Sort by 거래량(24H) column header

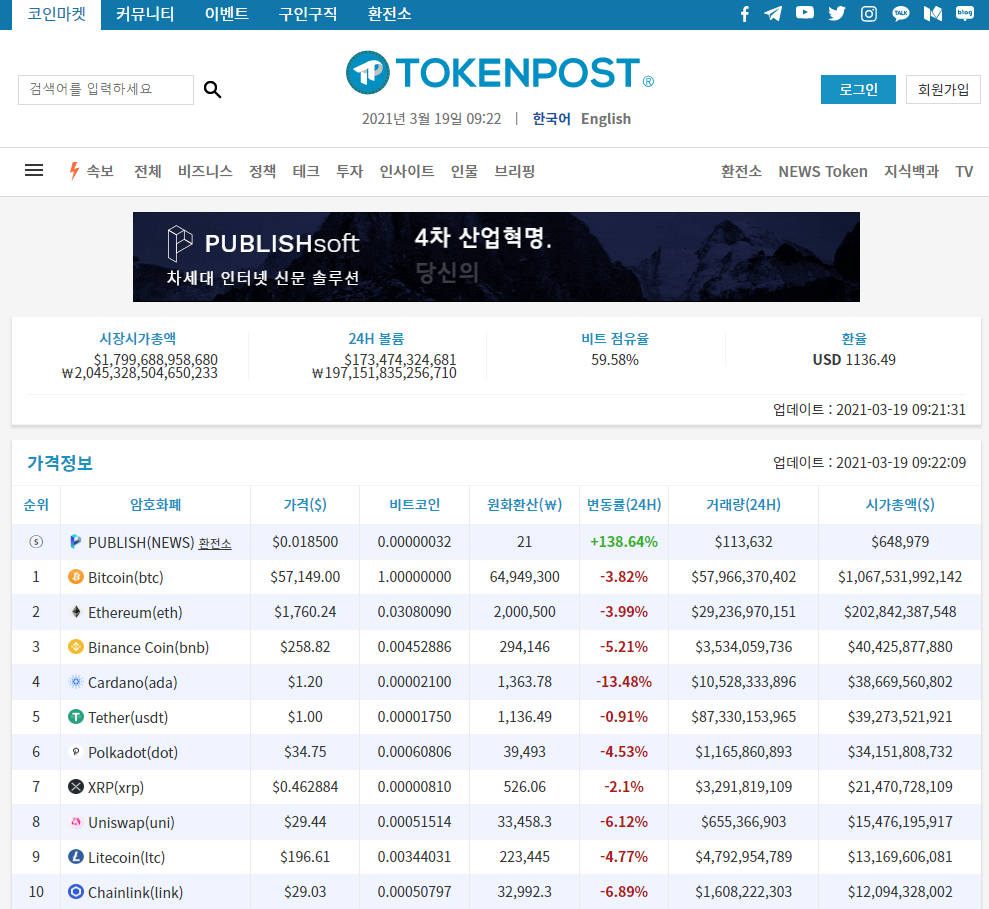[x=744, y=505]
